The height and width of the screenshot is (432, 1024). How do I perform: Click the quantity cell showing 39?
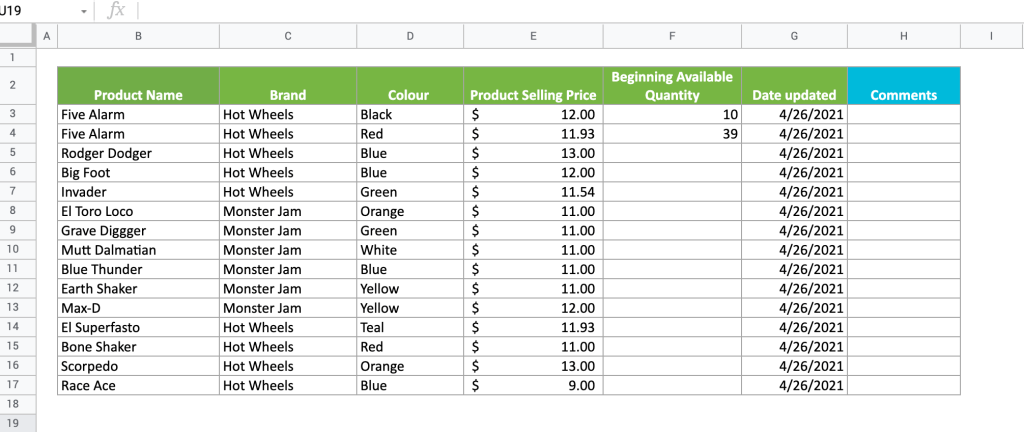672,134
